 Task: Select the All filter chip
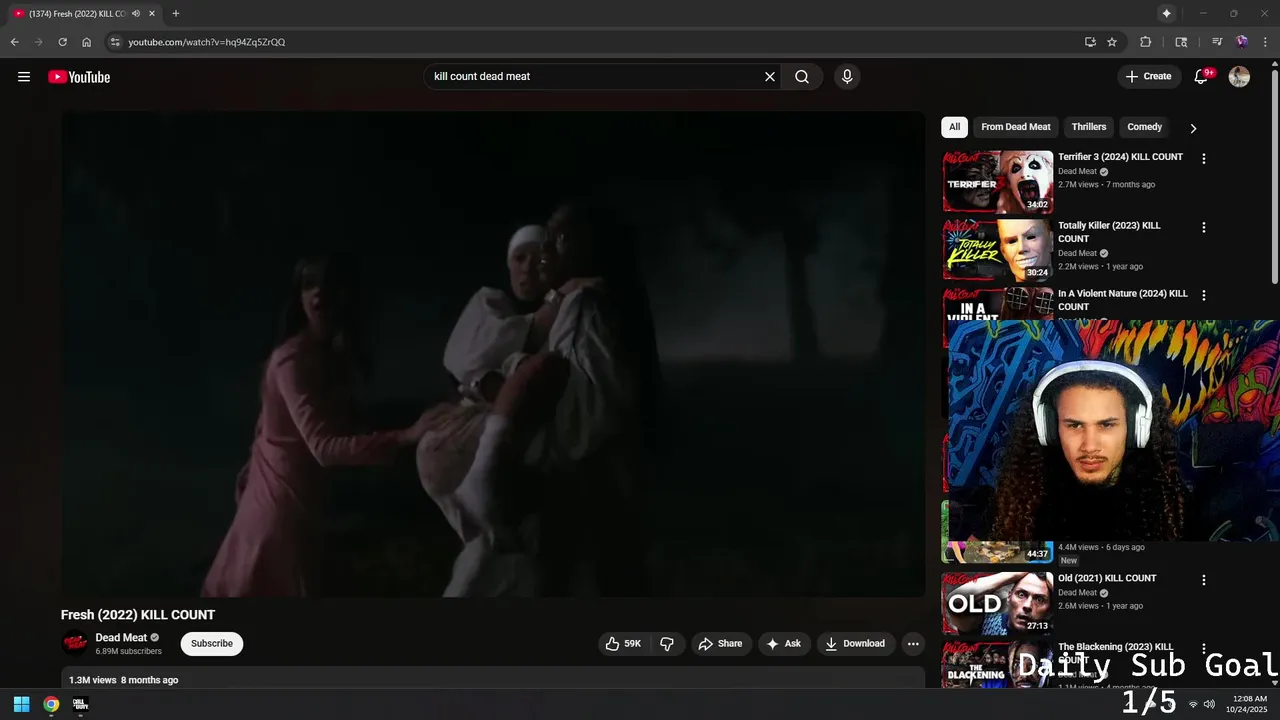[954, 127]
